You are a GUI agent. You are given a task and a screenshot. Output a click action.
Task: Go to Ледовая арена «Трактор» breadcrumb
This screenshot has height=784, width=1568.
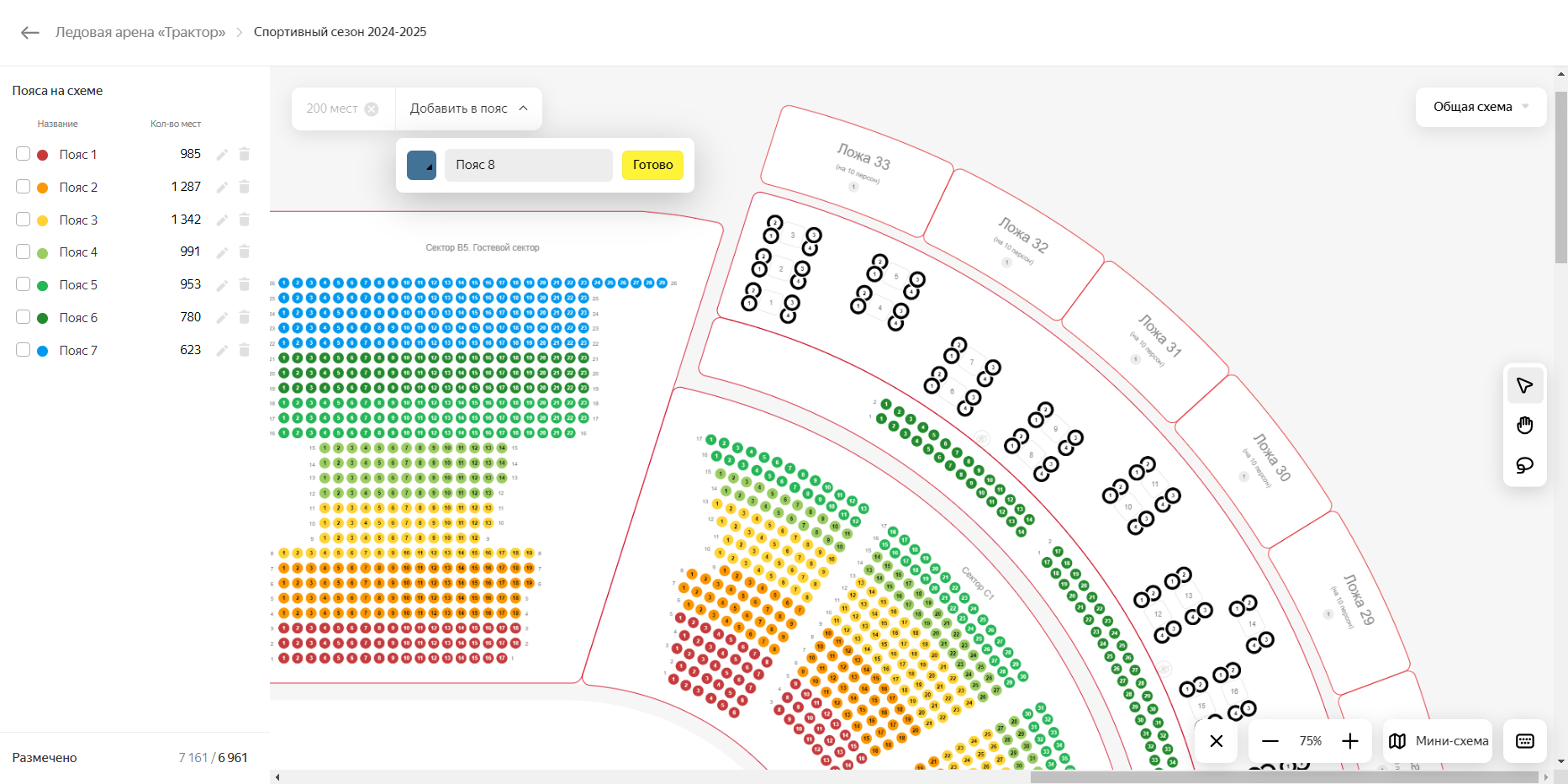[140, 32]
